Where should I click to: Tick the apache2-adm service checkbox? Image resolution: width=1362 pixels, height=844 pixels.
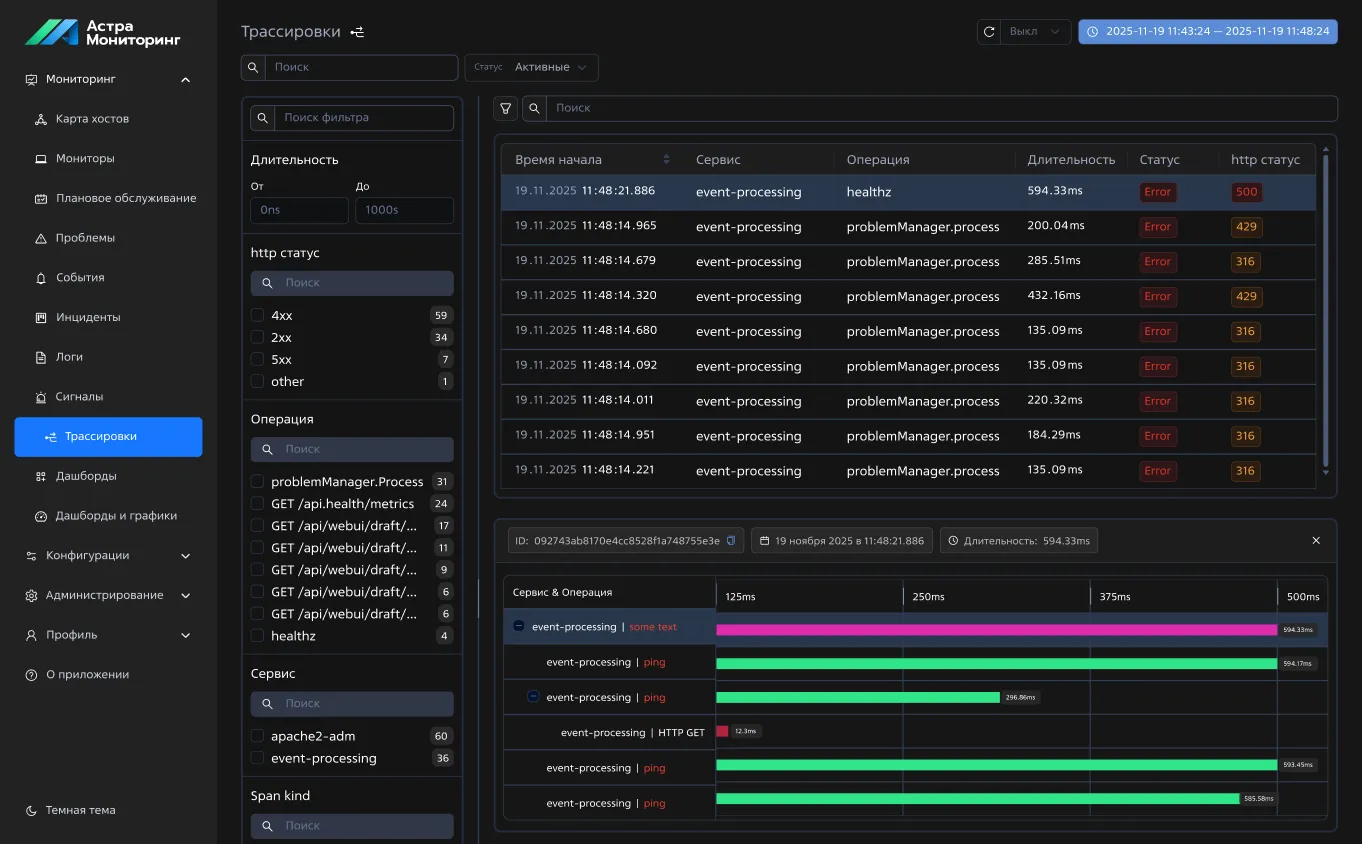click(x=258, y=736)
